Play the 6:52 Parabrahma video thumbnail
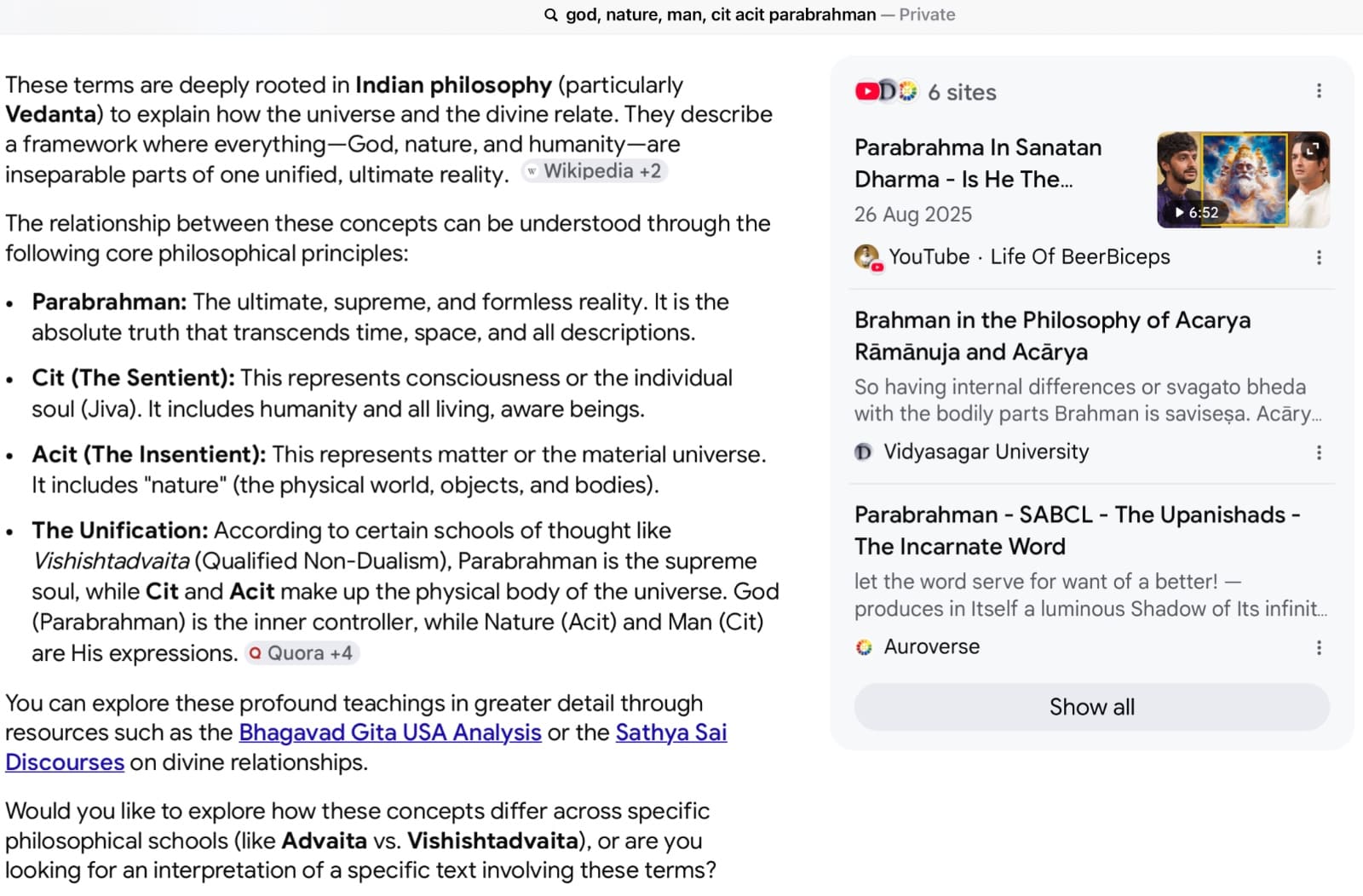1363x896 pixels. [1243, 180]
